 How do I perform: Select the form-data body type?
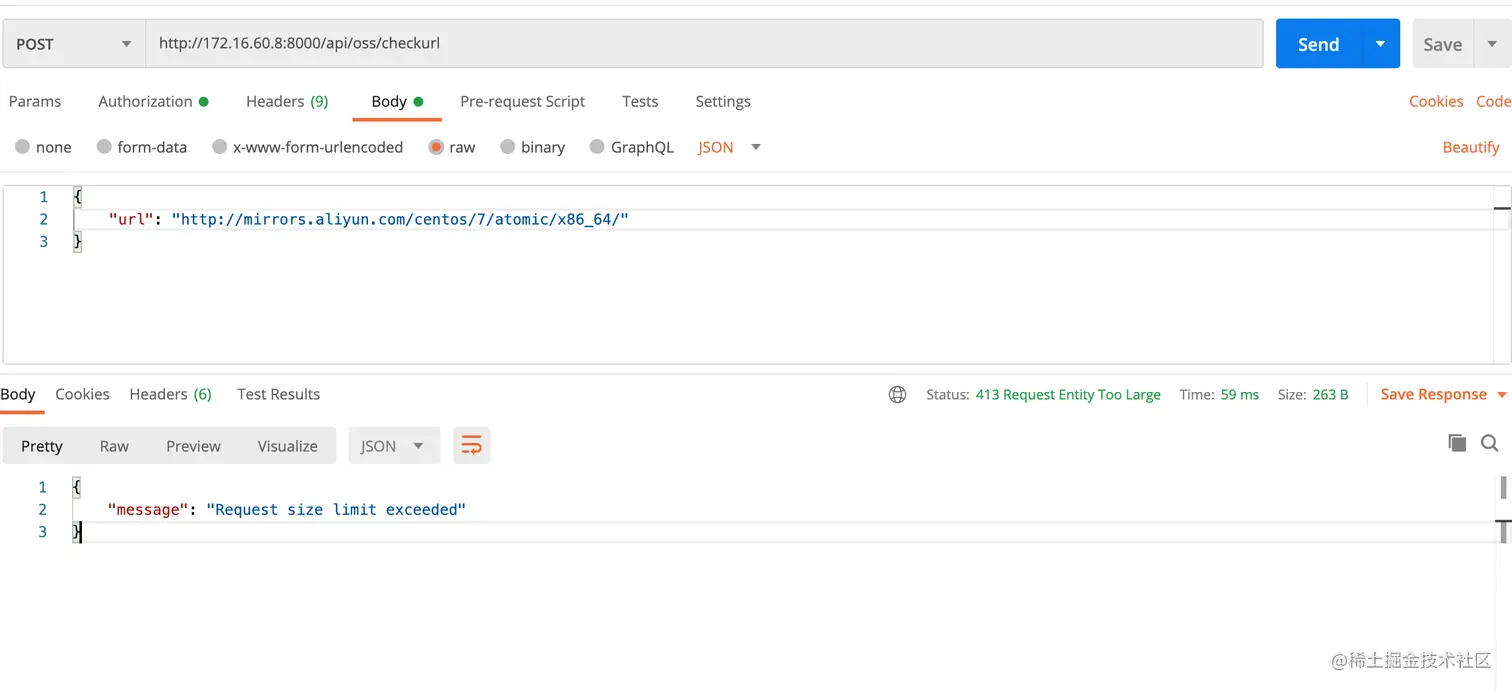[142, 147]
